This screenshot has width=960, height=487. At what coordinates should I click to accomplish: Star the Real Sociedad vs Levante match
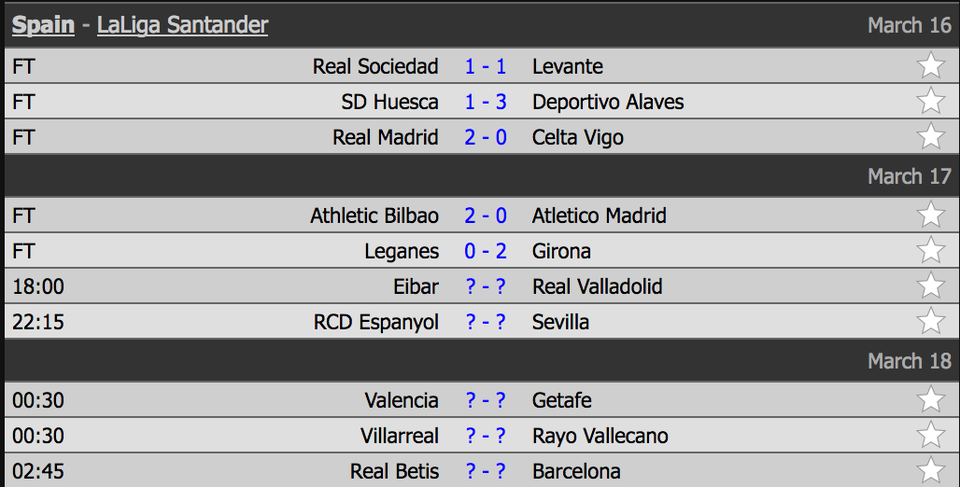[x=931, y=66]
